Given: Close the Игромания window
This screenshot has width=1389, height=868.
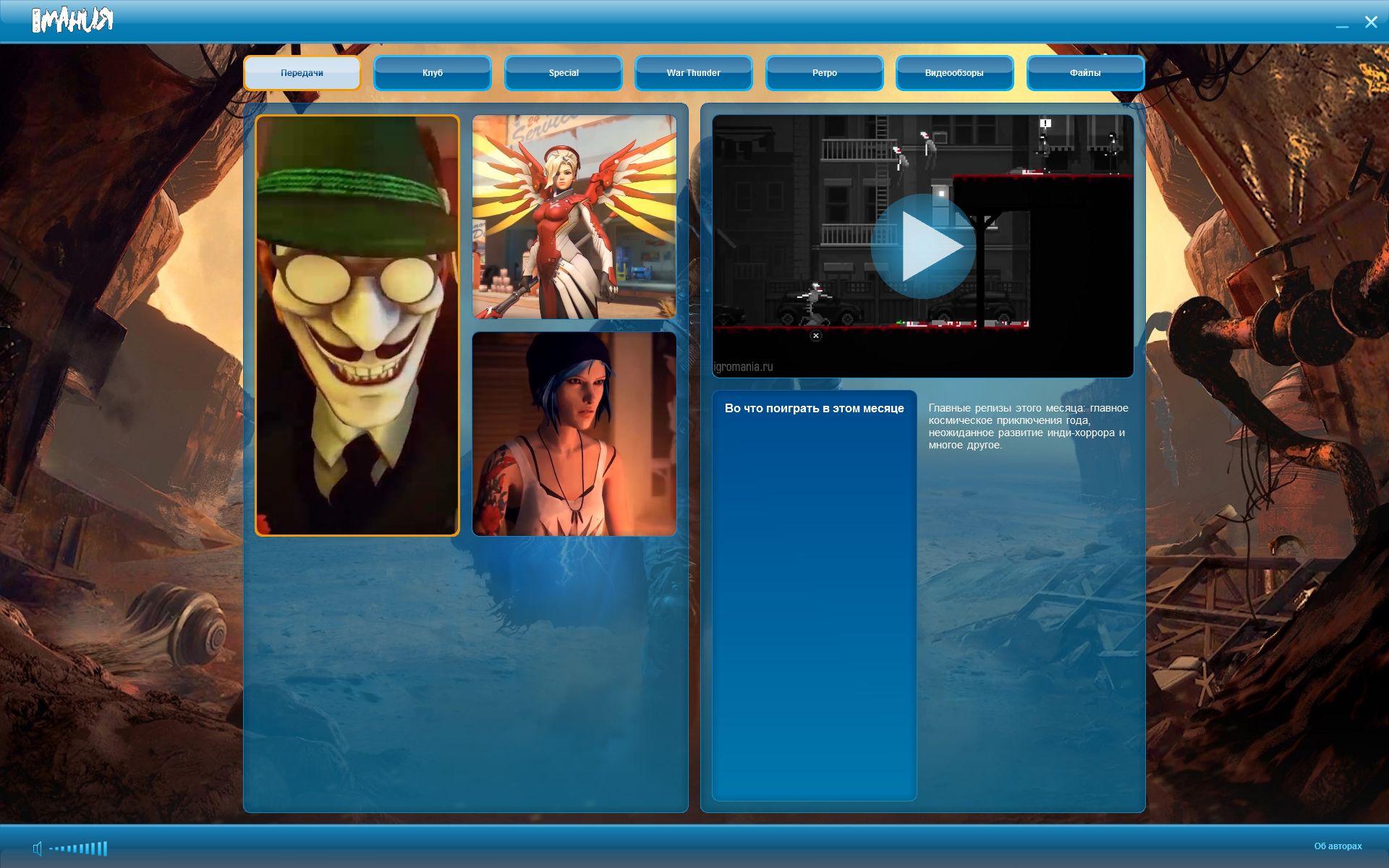Looking at the screenshot, I should coord(1371,22).
